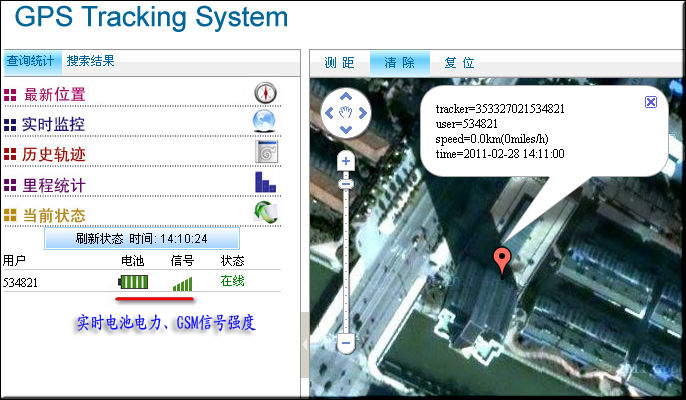
Task: Click the map zoom slider track
Action: point(346,260)
